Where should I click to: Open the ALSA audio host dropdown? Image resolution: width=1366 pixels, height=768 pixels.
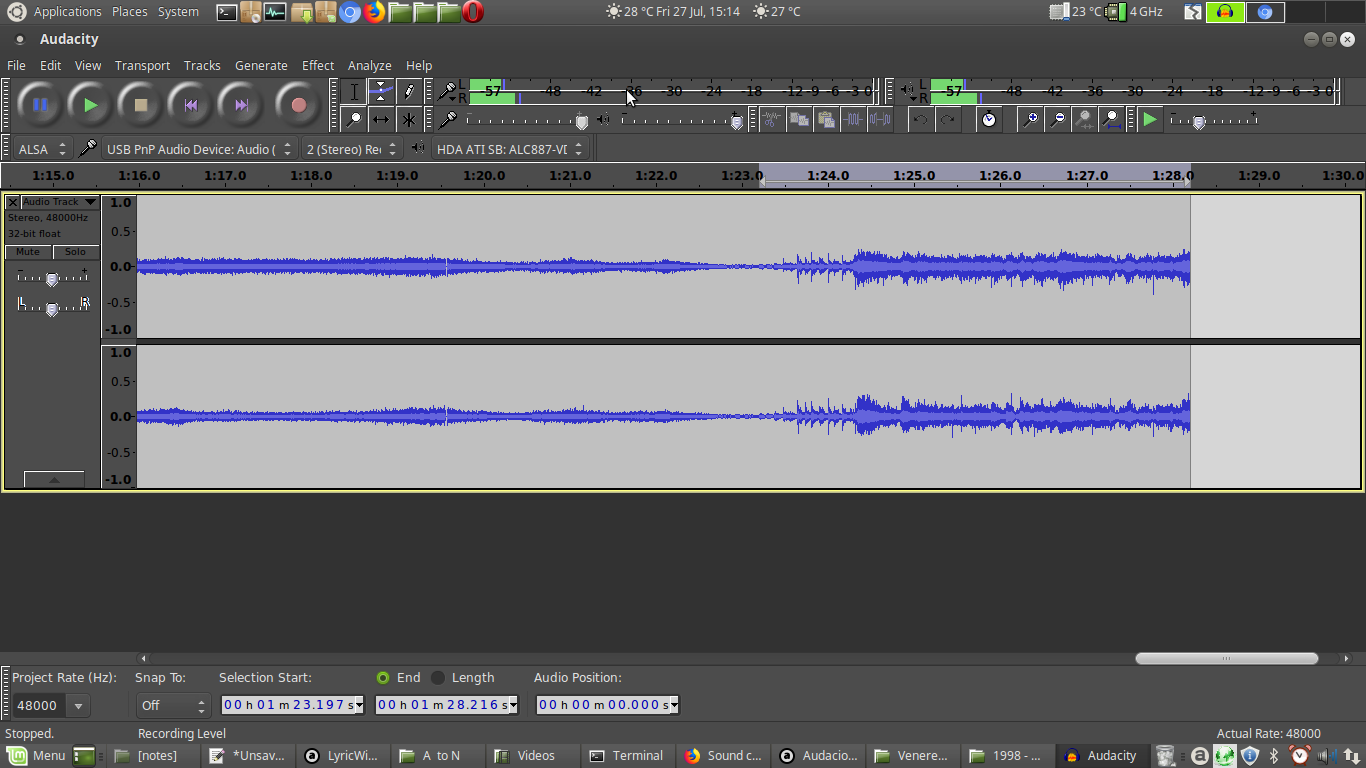[x=43, y=149]
